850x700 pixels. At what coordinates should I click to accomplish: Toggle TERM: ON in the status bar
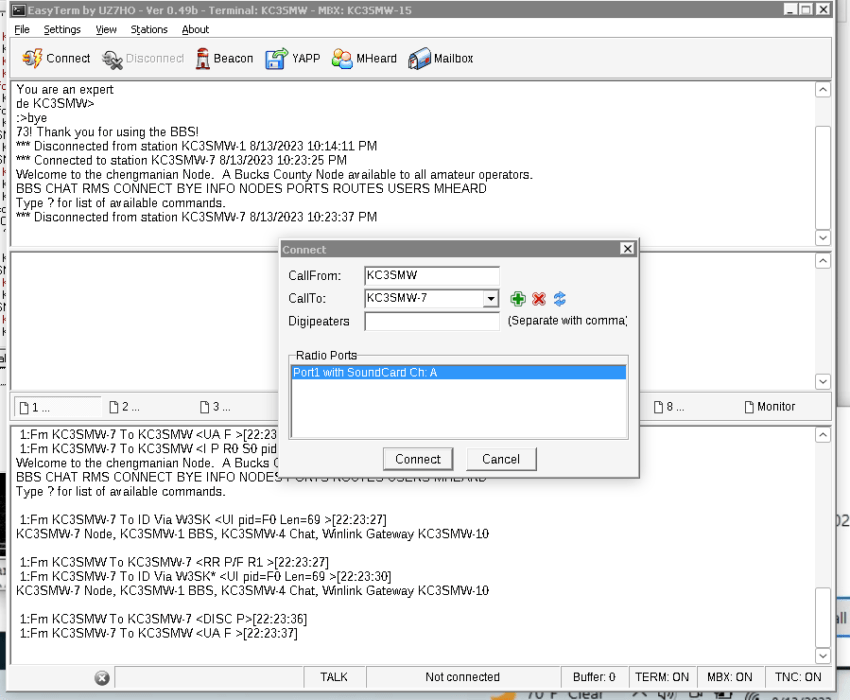click(x=661, y=677)
